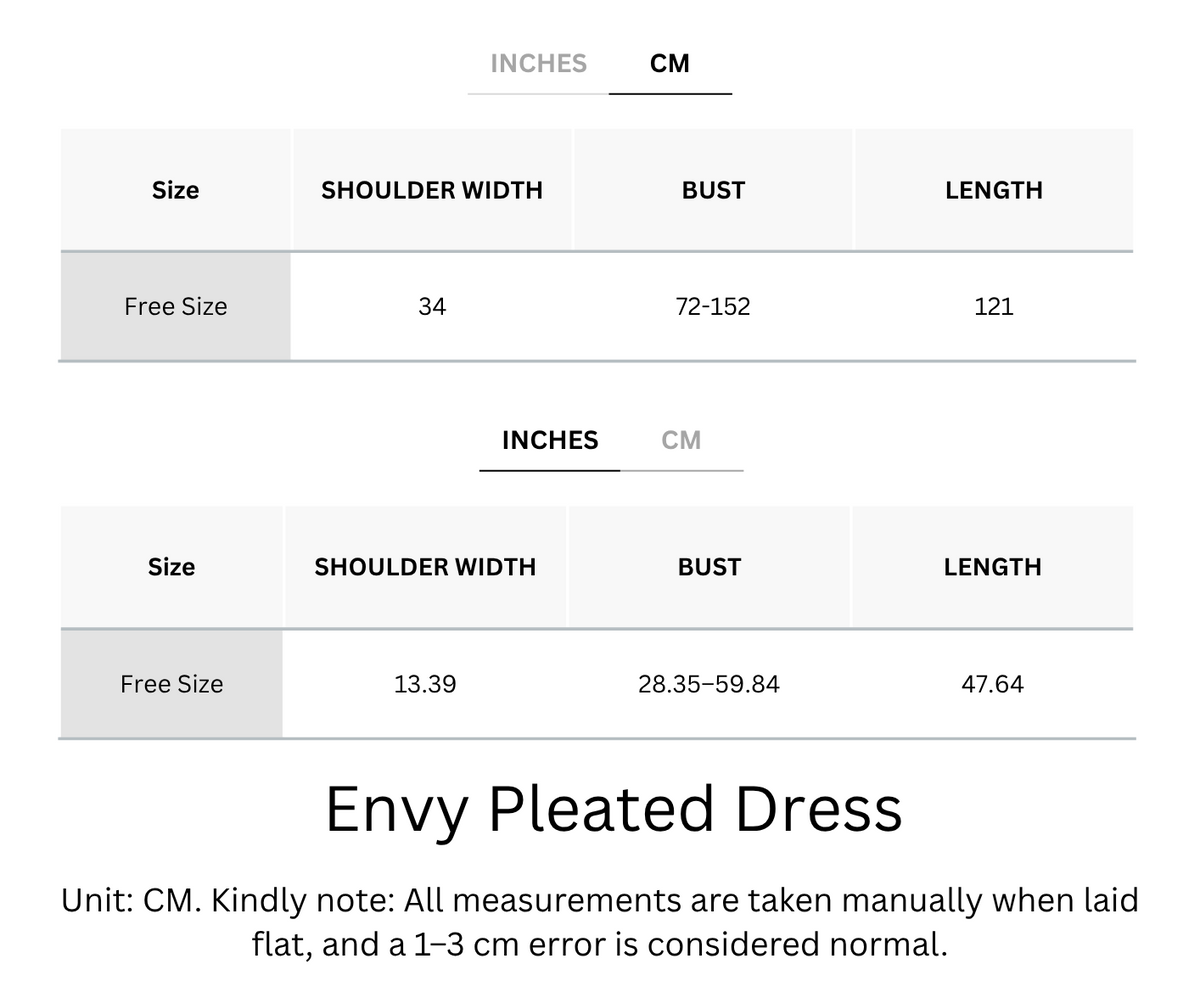Click shoulder width value 34
This screenshot has width=1200, height=981.
[x=432, y=306]
